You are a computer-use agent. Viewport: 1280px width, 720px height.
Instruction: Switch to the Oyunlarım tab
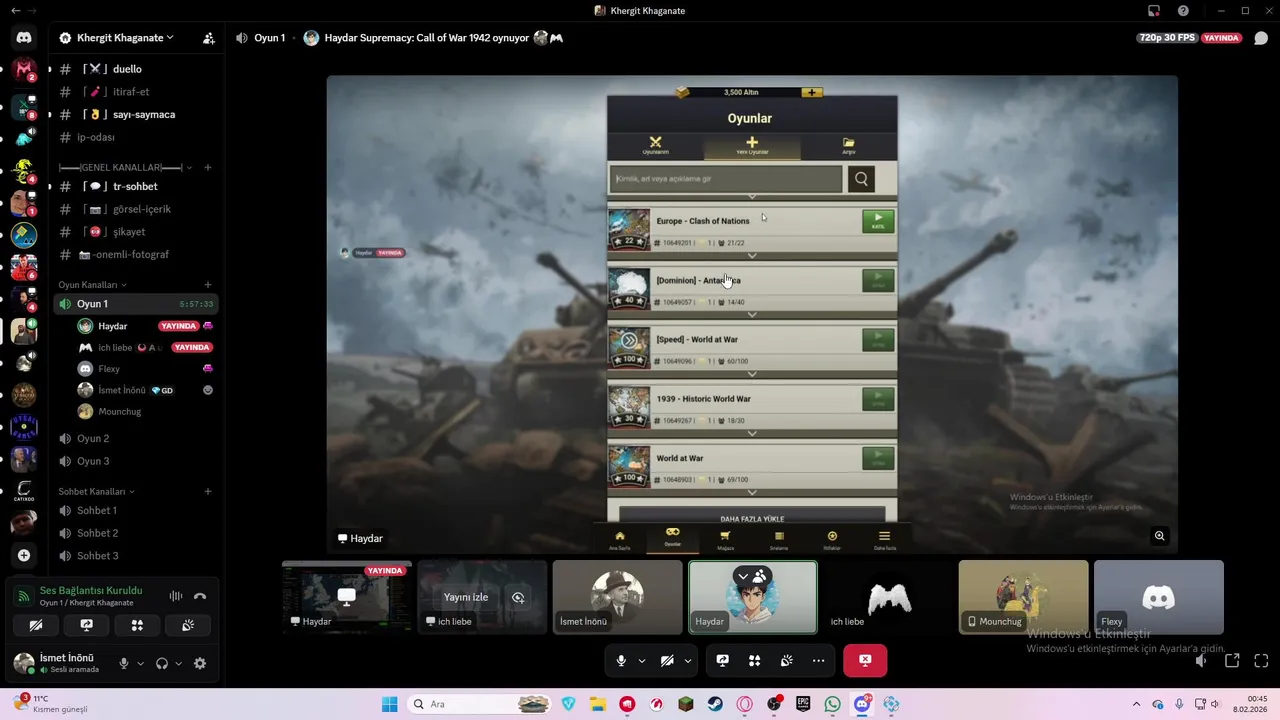(x=655, y=145)
